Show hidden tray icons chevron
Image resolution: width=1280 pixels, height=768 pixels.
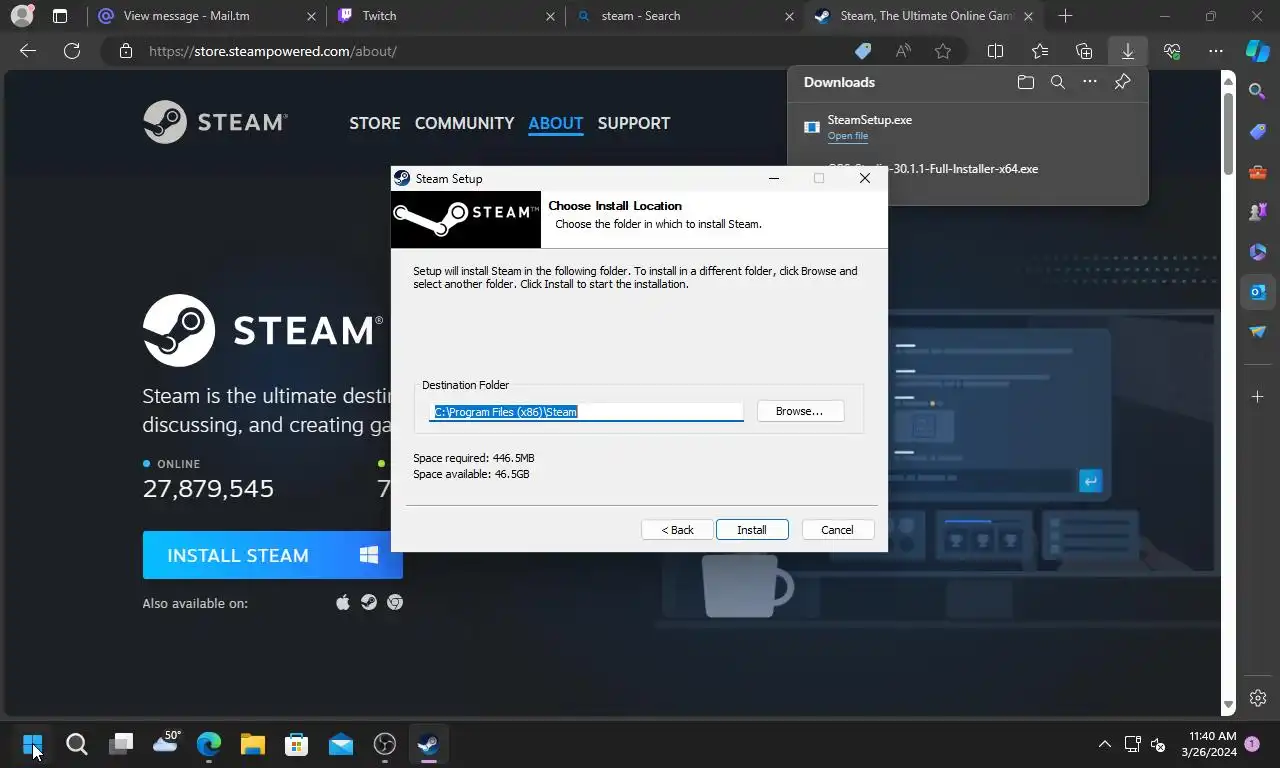coord(1105,744)
